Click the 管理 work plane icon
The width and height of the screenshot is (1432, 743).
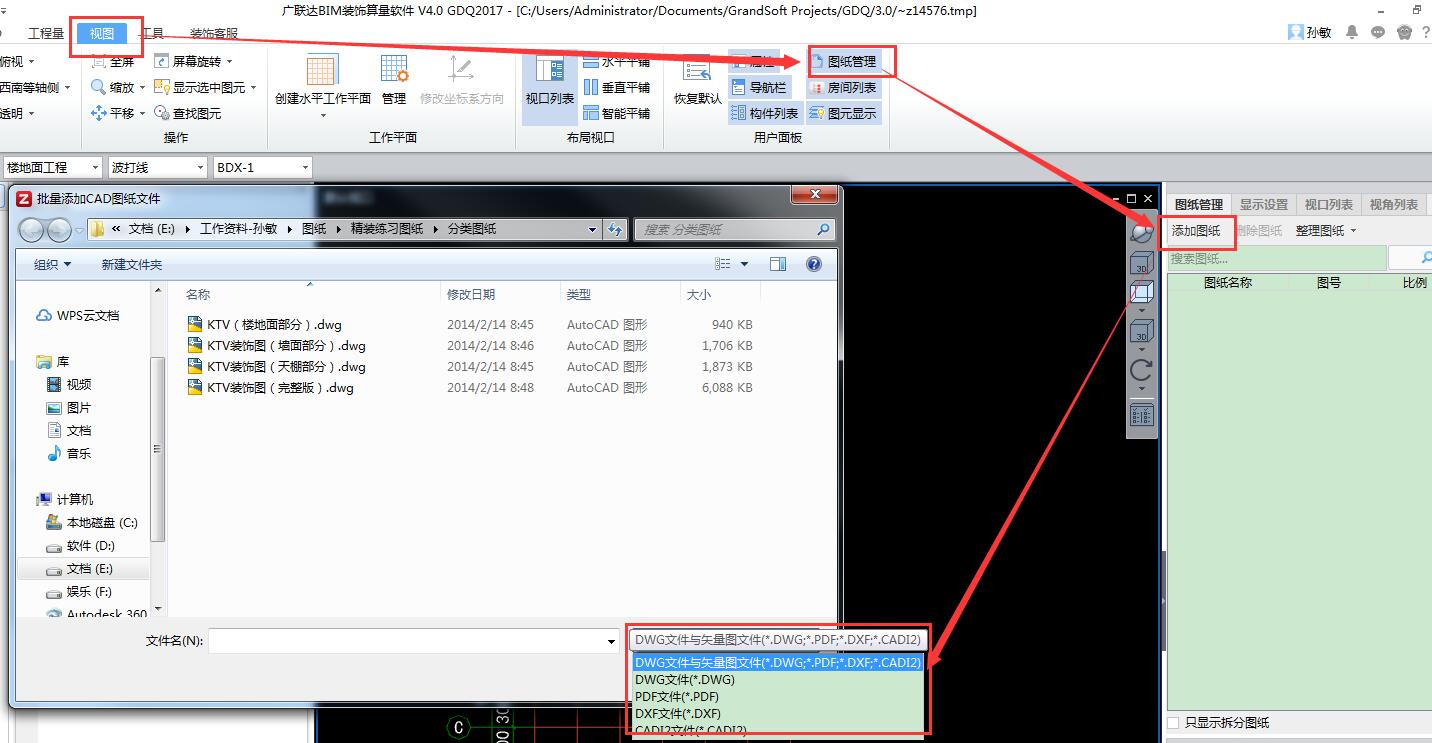394,70
